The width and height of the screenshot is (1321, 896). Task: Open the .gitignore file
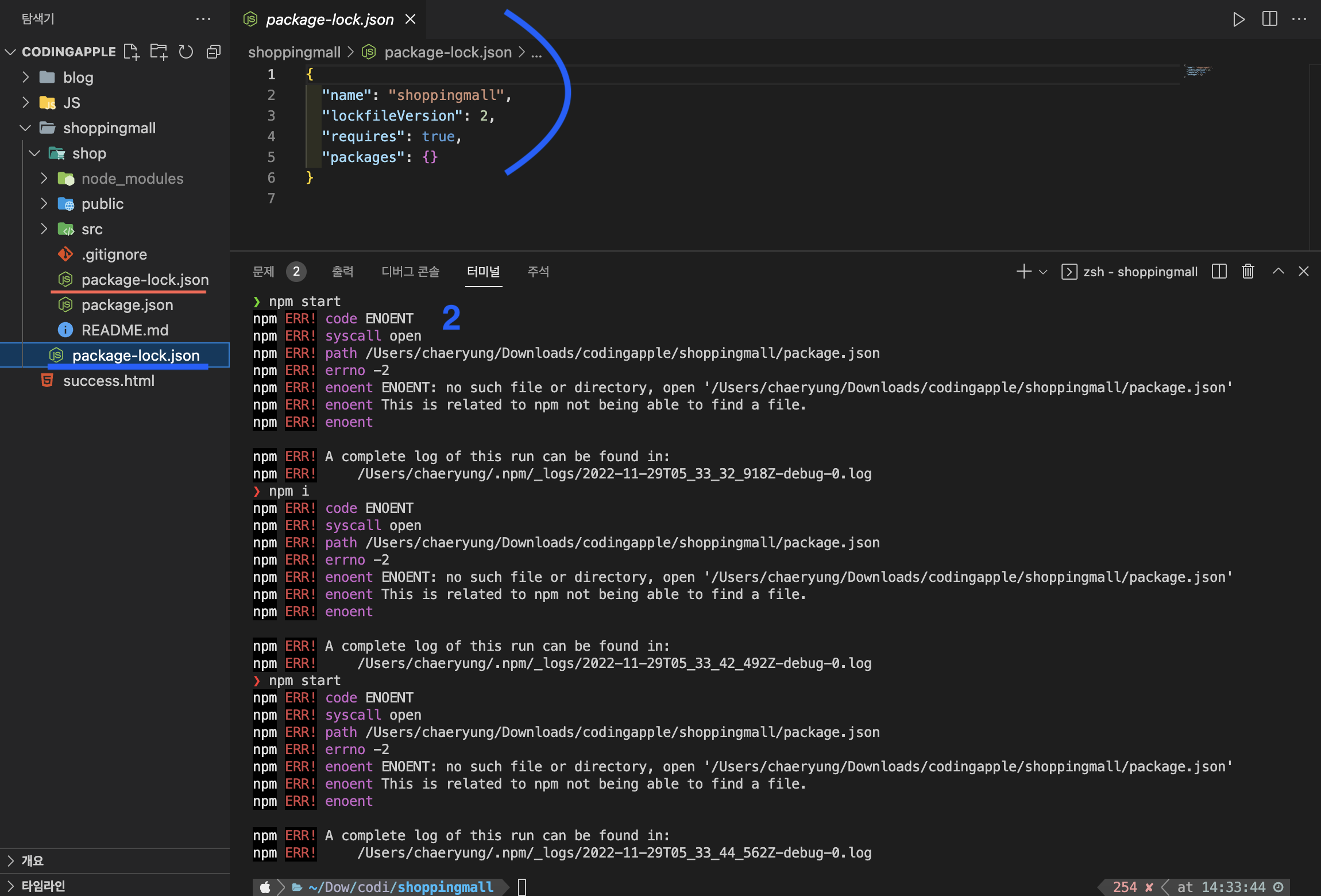pyautogui.click(x=114, y=254)
